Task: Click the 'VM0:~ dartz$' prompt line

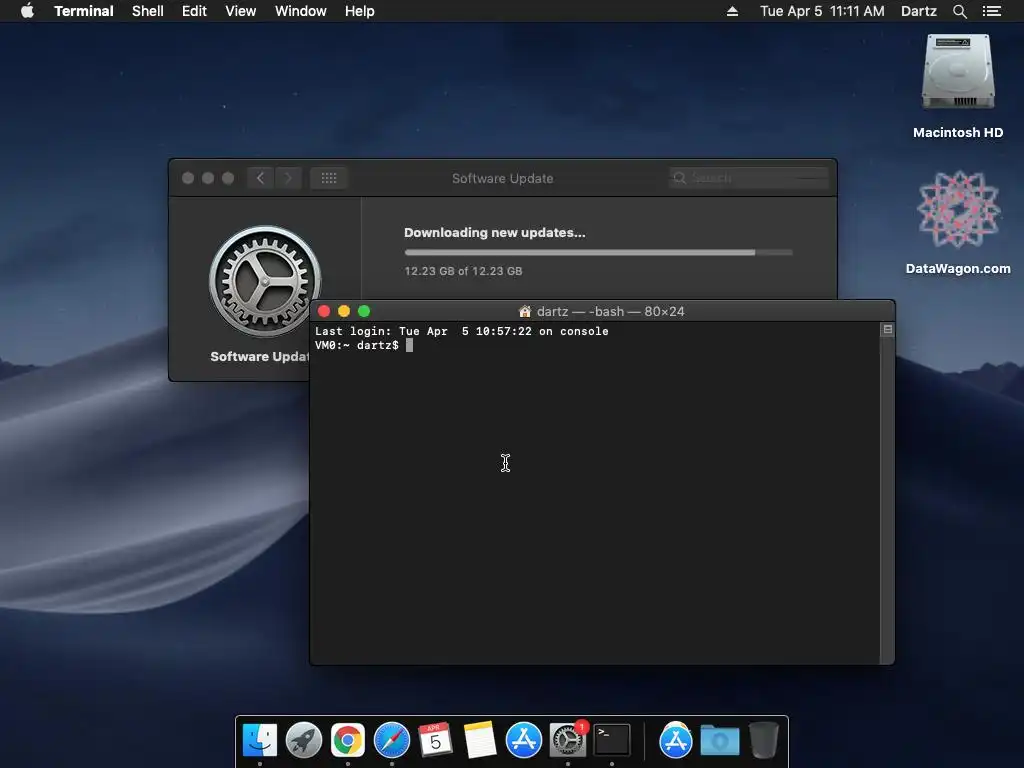Action: click(x=357, y=345)
